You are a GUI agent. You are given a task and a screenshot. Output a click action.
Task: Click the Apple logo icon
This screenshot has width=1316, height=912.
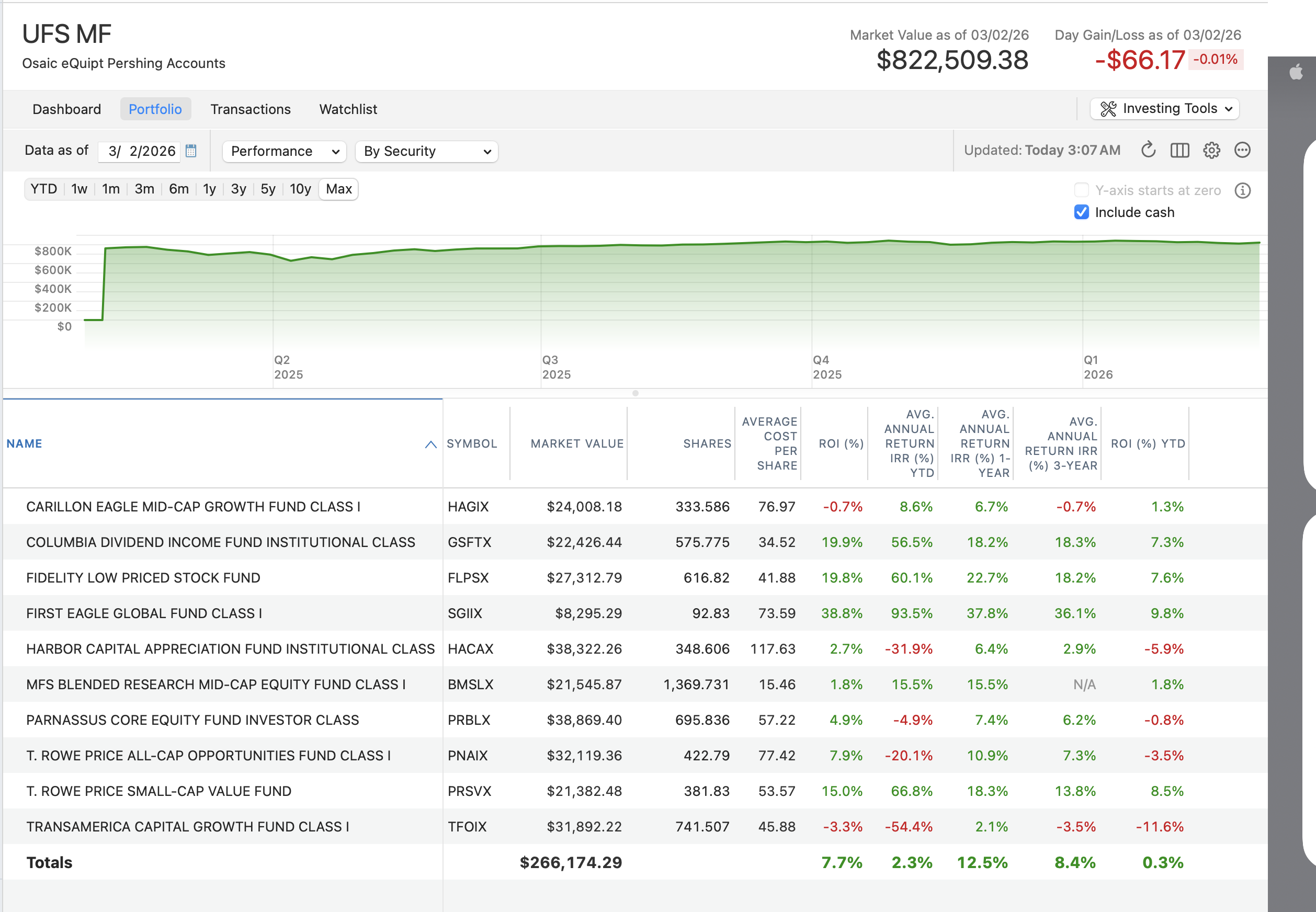[1296, 73]
